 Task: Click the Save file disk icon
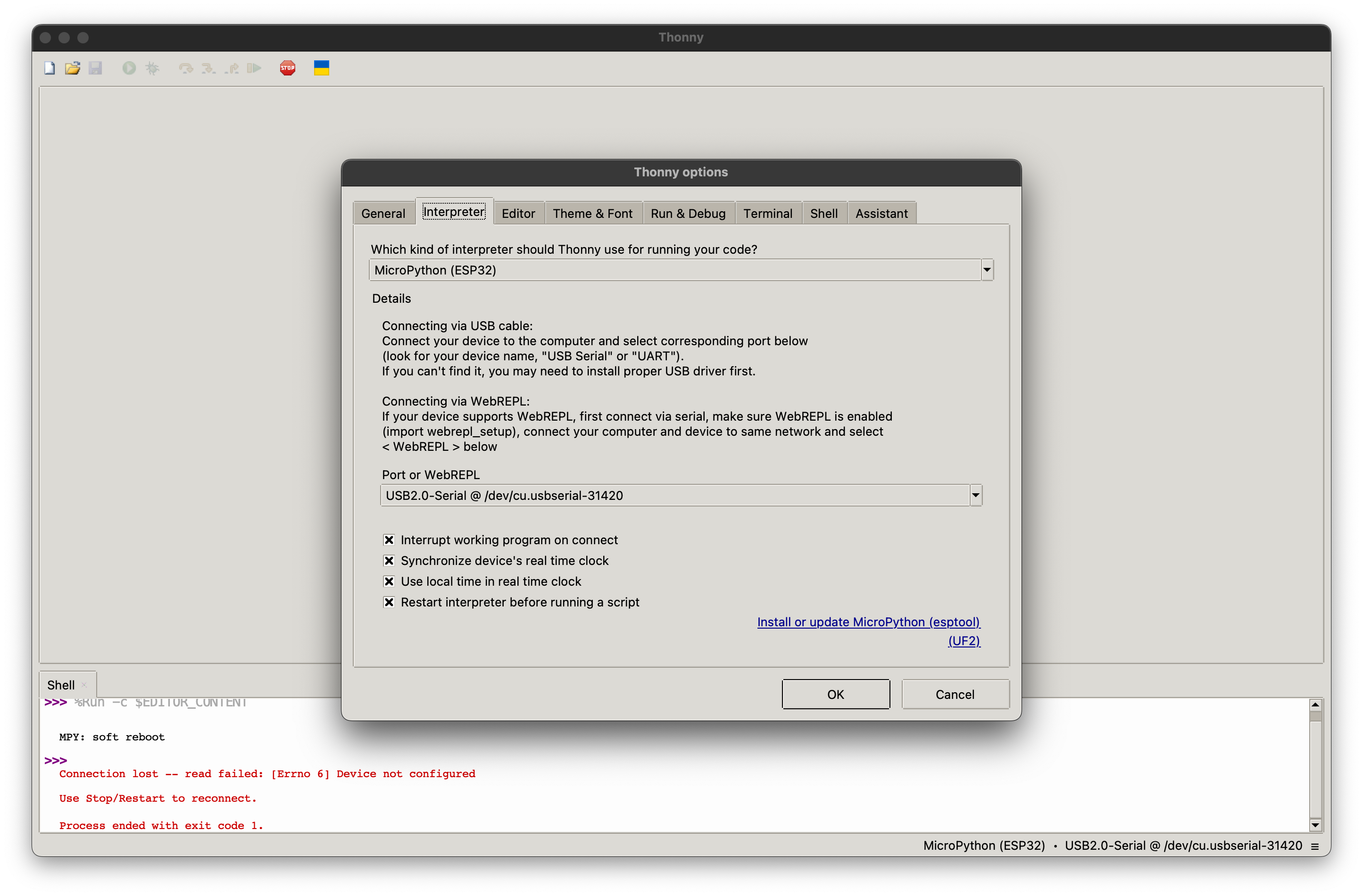point(96,68)
